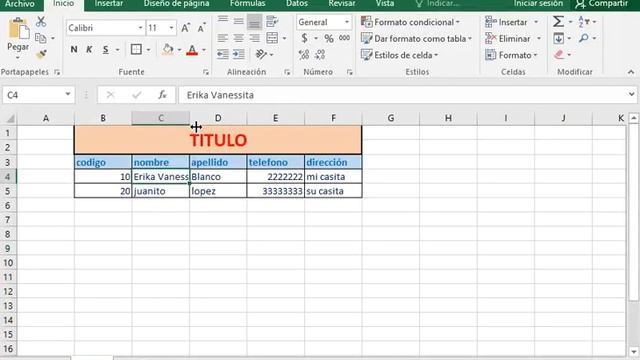Switch to the Insertar tab
This screenshot has height=360, width=640.
coord(109,4)
